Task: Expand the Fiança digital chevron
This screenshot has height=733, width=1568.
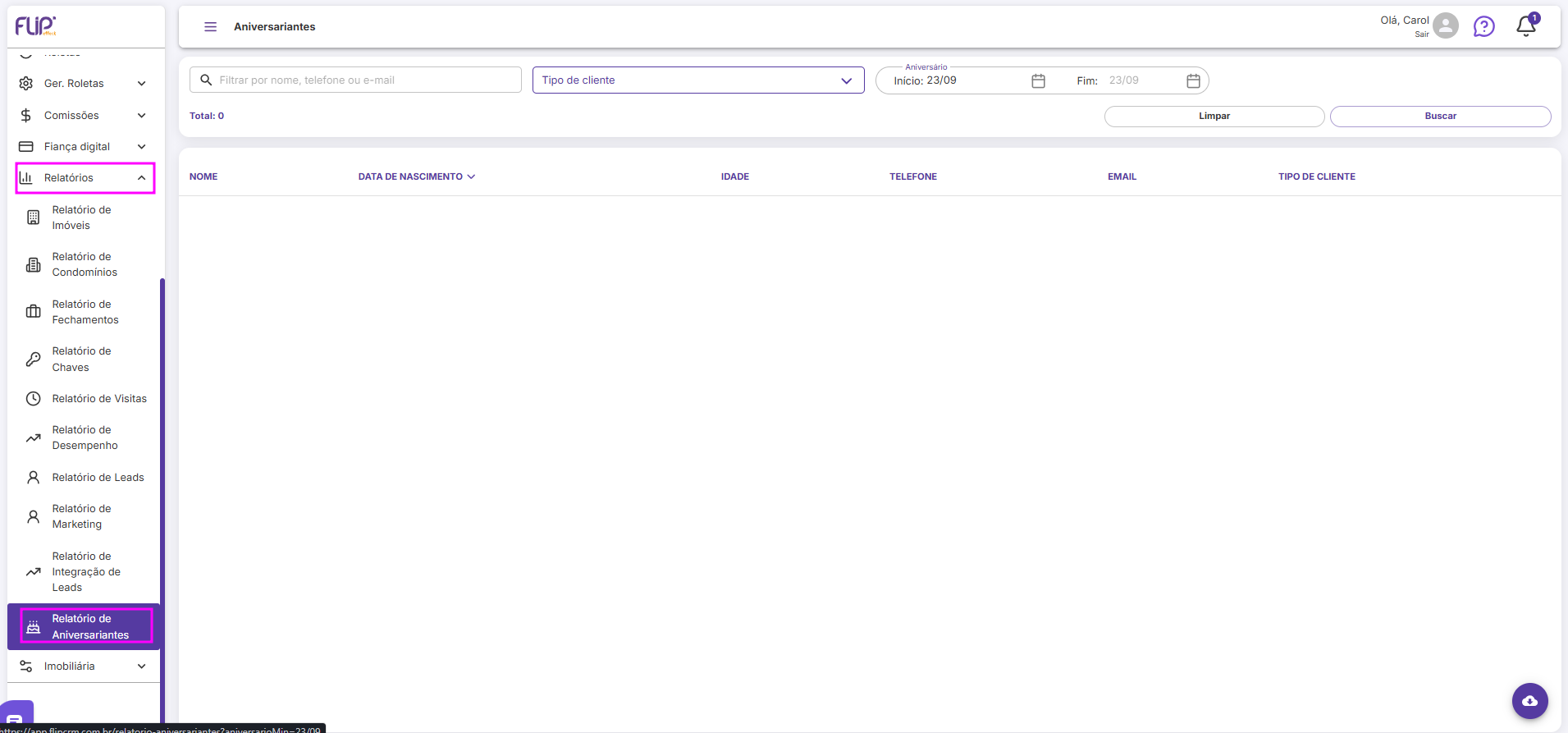Action: 142,147
